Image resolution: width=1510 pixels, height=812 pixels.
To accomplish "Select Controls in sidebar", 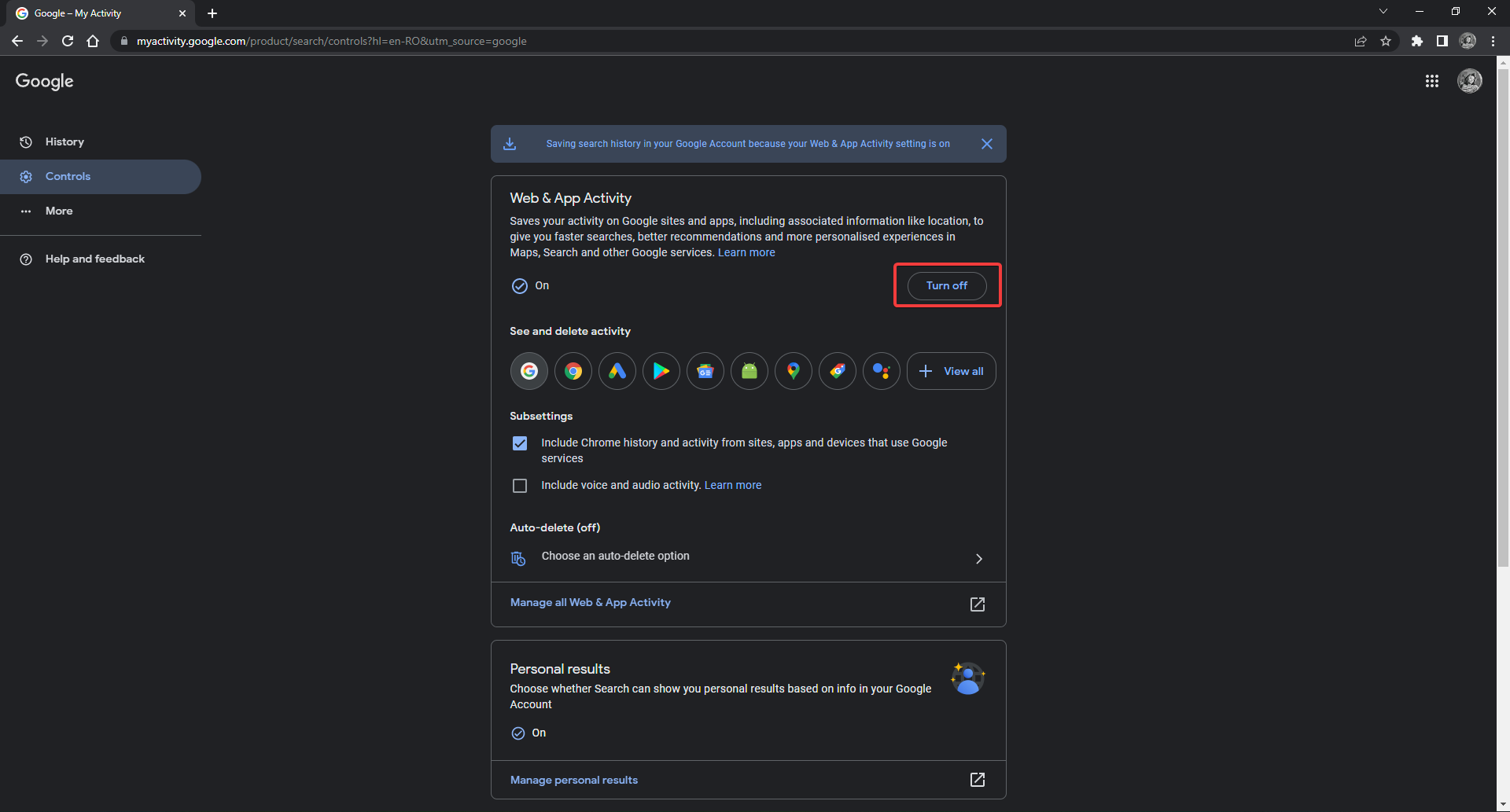I will pos(101,177).
